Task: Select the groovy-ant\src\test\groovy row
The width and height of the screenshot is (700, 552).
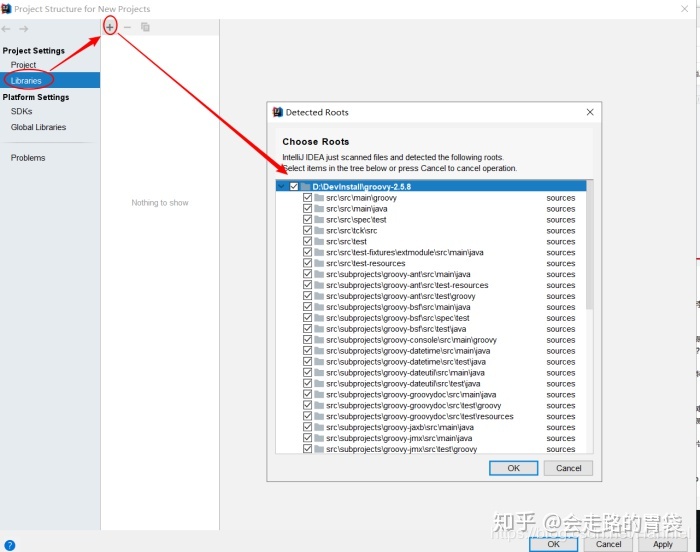Action: point(431,296)
